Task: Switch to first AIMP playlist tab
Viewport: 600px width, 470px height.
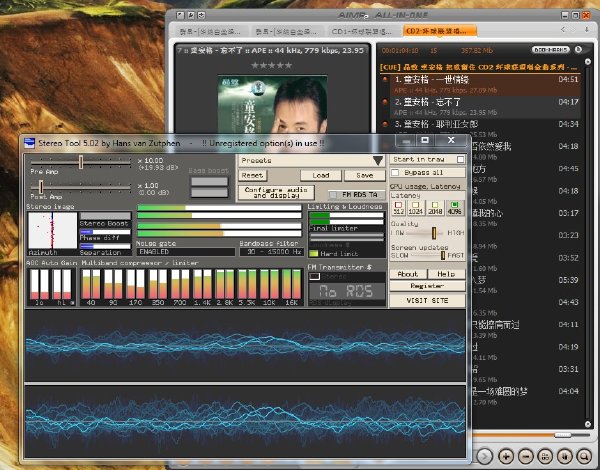Action: click(x=210, y=31)
